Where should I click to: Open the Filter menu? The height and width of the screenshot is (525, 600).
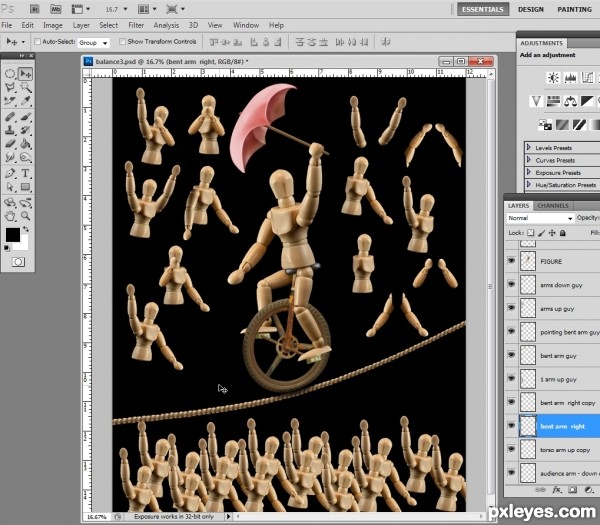click(136, 25)
